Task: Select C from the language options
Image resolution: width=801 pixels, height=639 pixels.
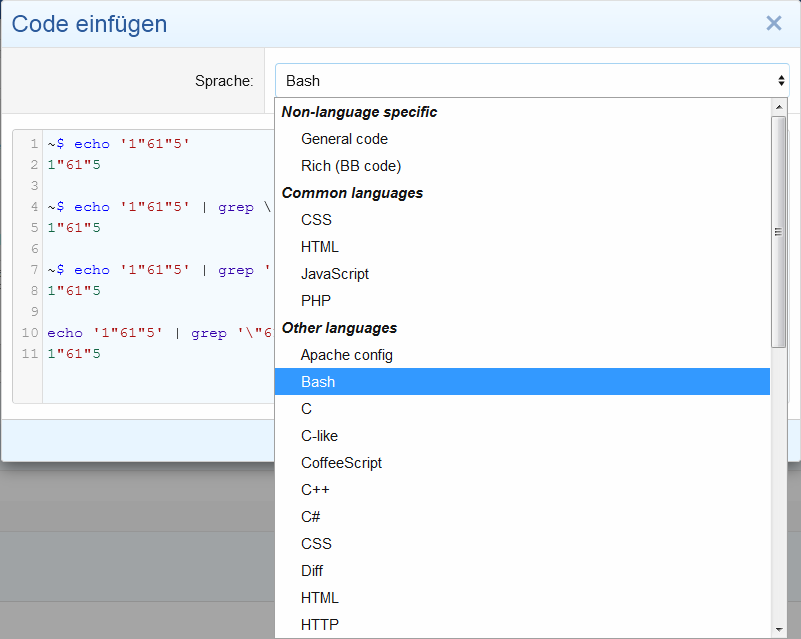Action: pos(306,409)
